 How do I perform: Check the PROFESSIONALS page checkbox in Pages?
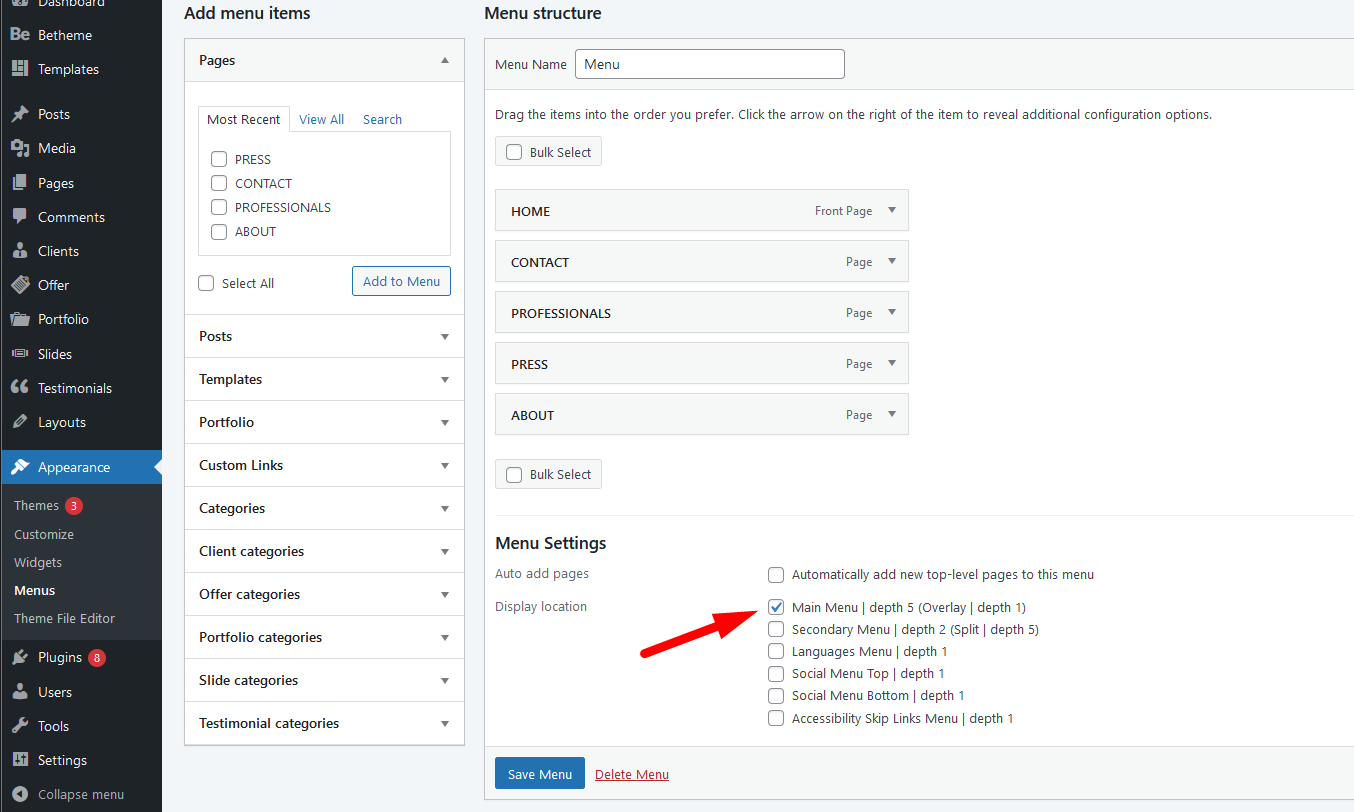219,207
